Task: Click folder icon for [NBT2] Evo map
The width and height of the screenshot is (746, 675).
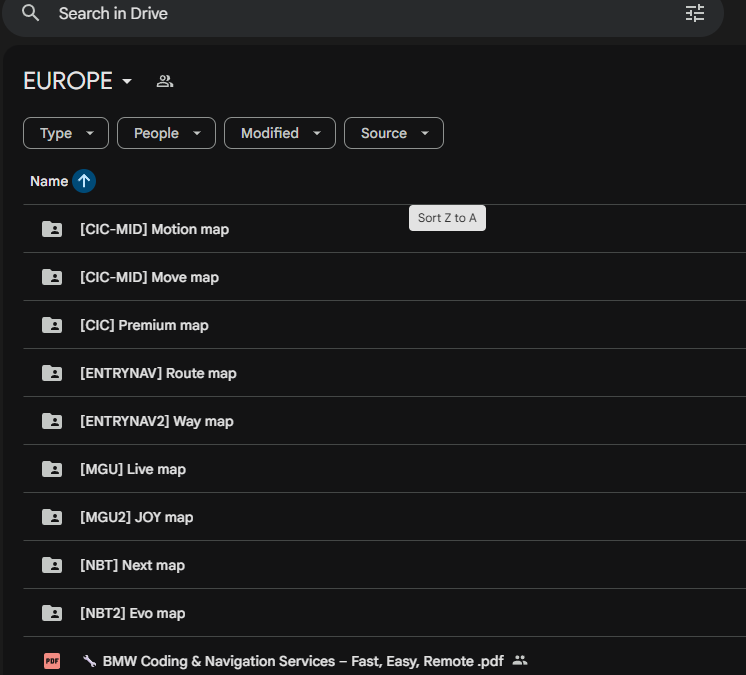Action: pyautogui.click(x=52, y=613)
